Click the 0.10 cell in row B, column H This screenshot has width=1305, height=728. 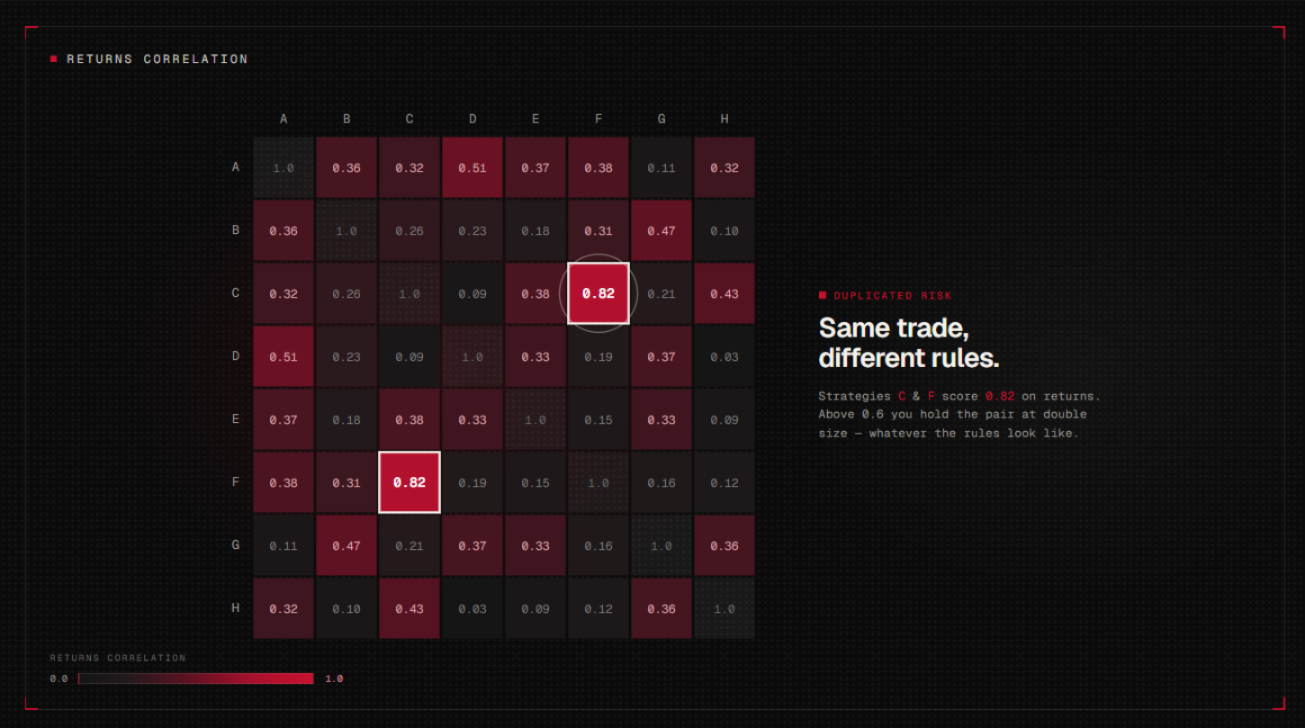pos(724,230)
